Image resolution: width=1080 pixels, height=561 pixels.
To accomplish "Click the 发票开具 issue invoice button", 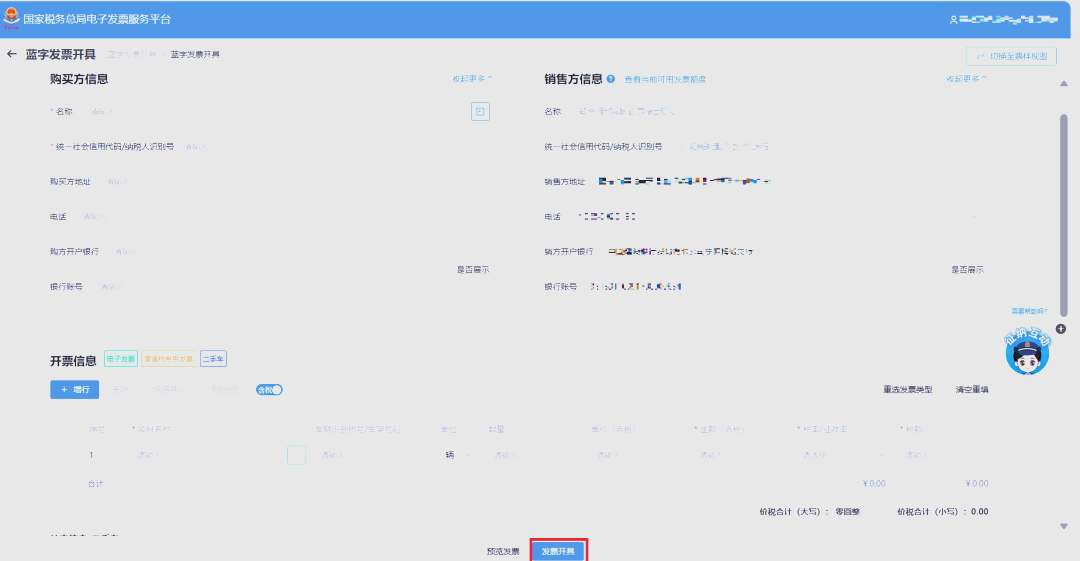I will click(x=558, y=551).
